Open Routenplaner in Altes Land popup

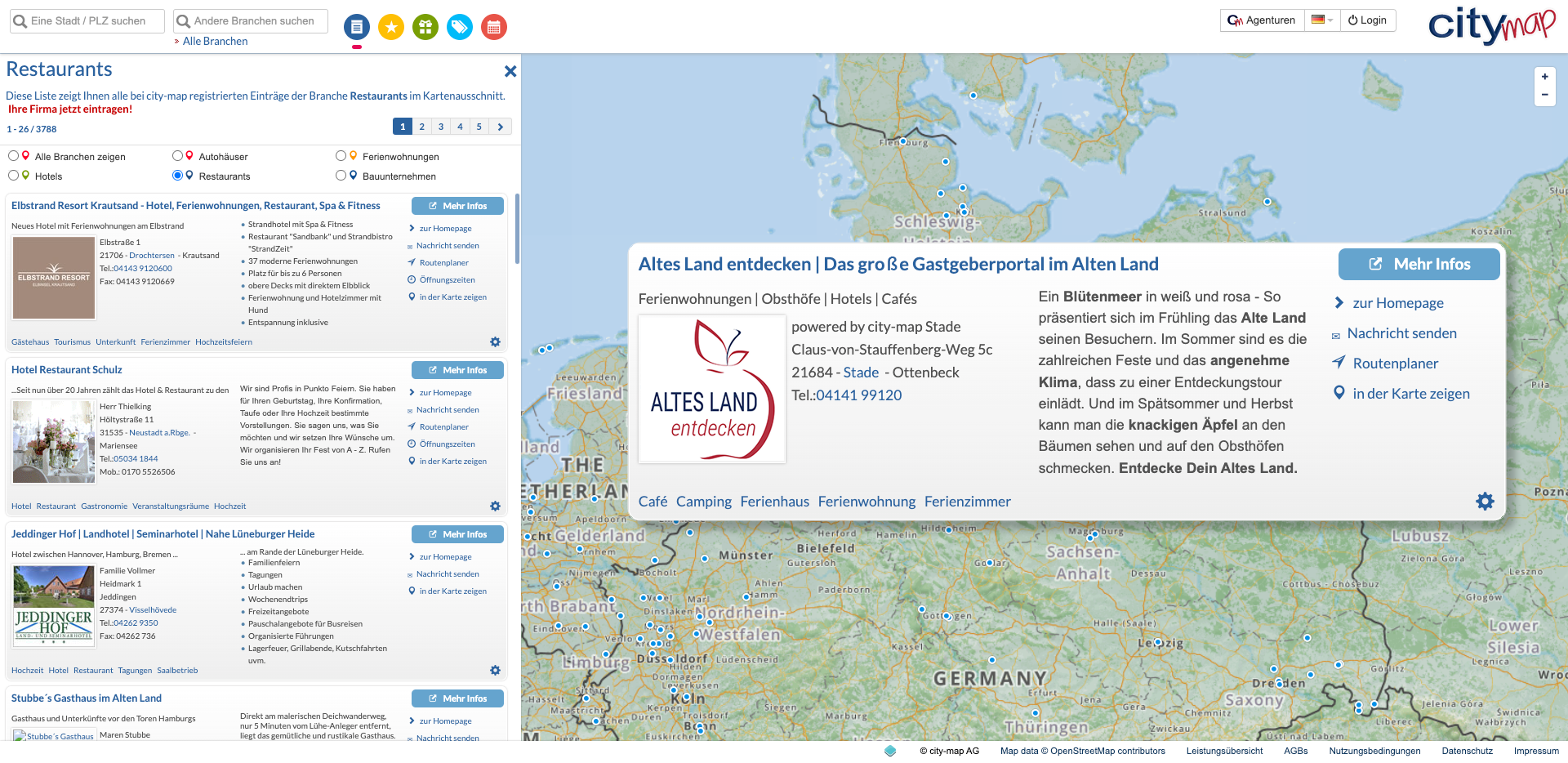[x=1395, y=364]
